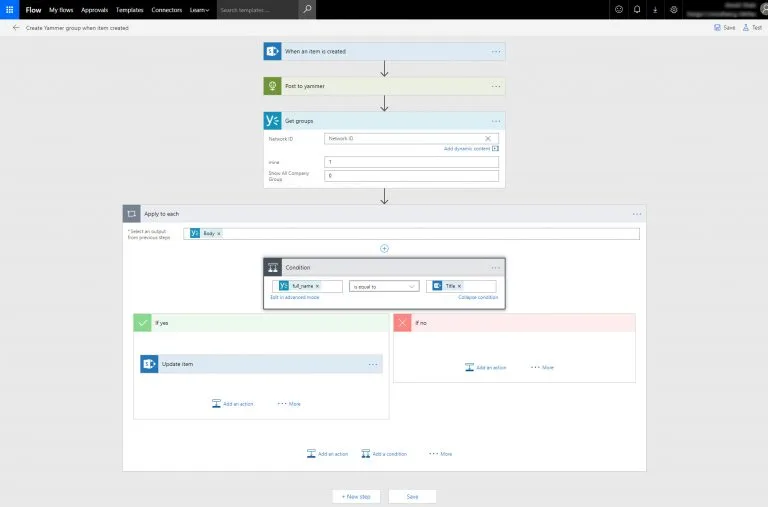
Task: Open menu for 'When an item is created'
Action: click(496, 51)
